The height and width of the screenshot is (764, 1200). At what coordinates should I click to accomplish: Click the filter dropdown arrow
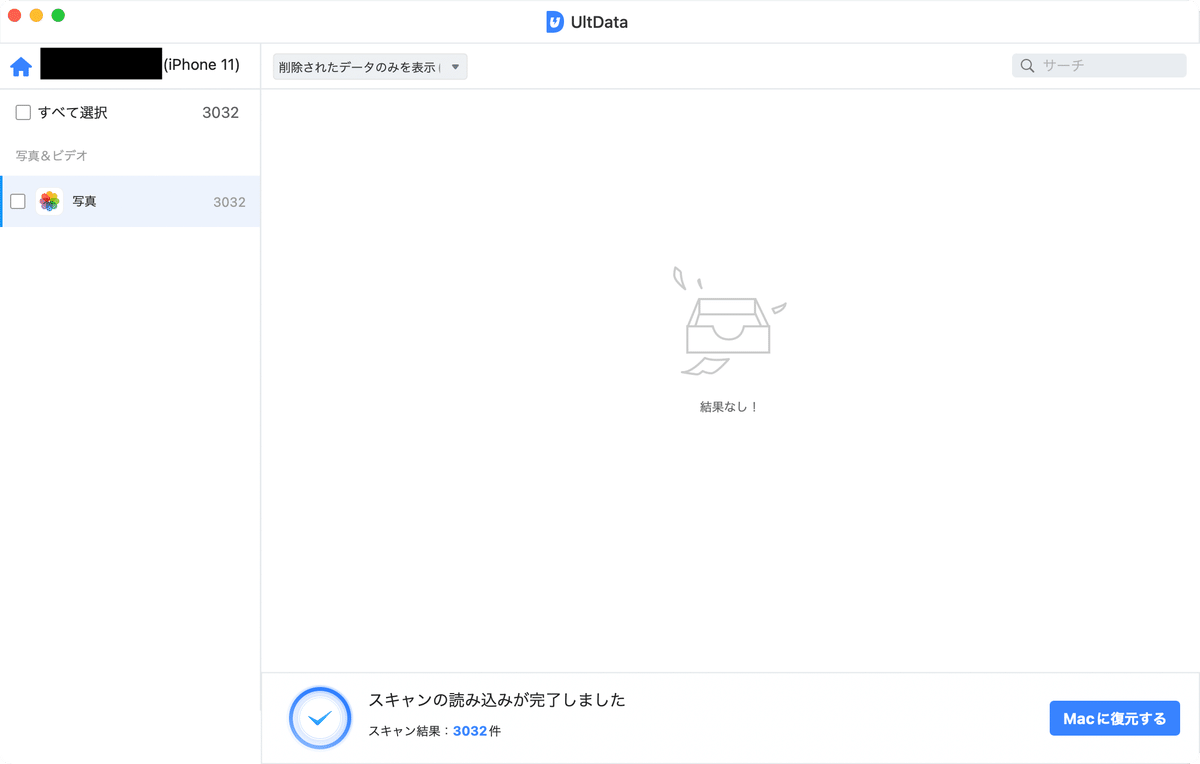click(x=455, y=66)
